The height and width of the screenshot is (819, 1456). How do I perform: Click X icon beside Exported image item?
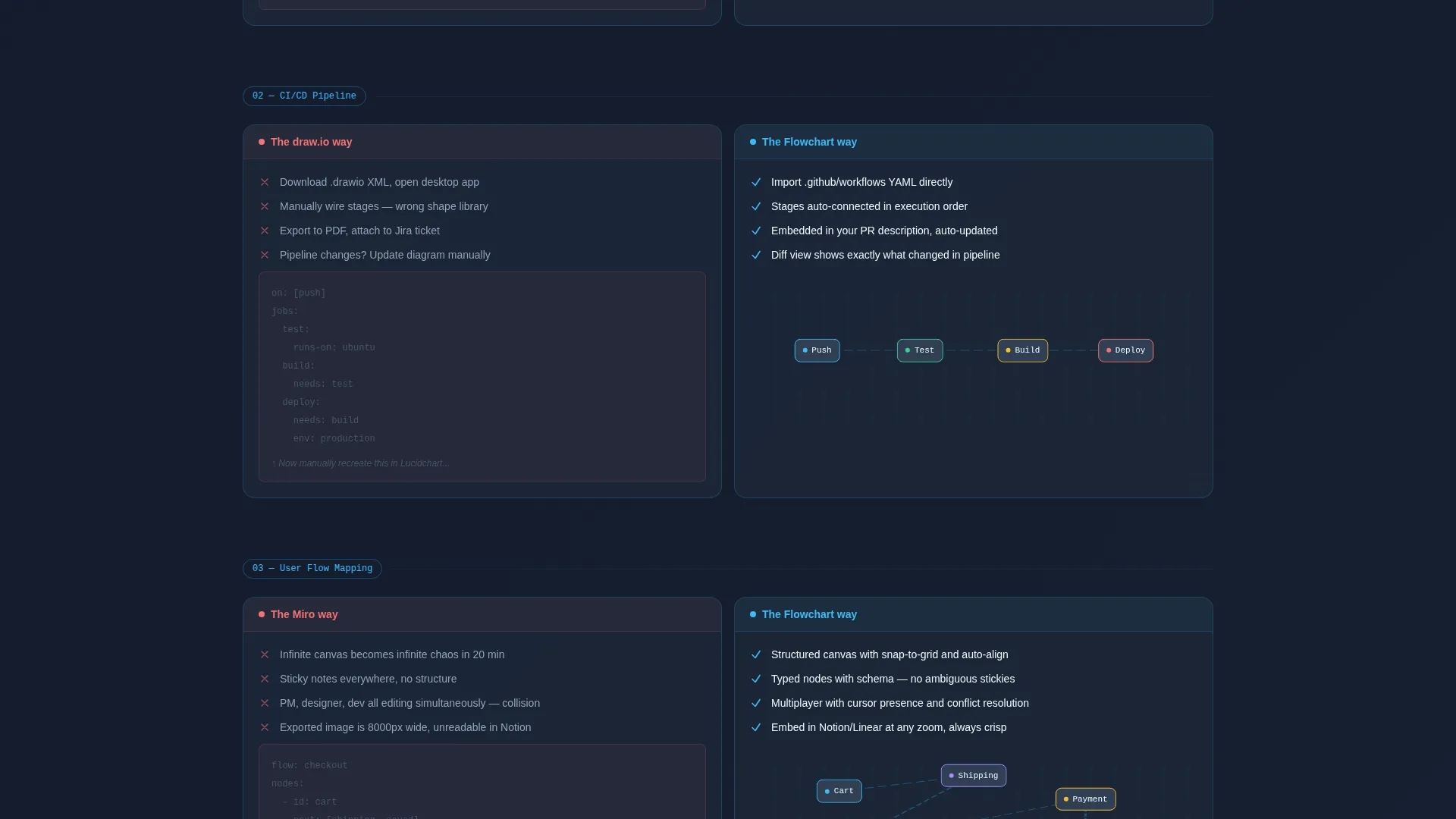tap(265, 727)
